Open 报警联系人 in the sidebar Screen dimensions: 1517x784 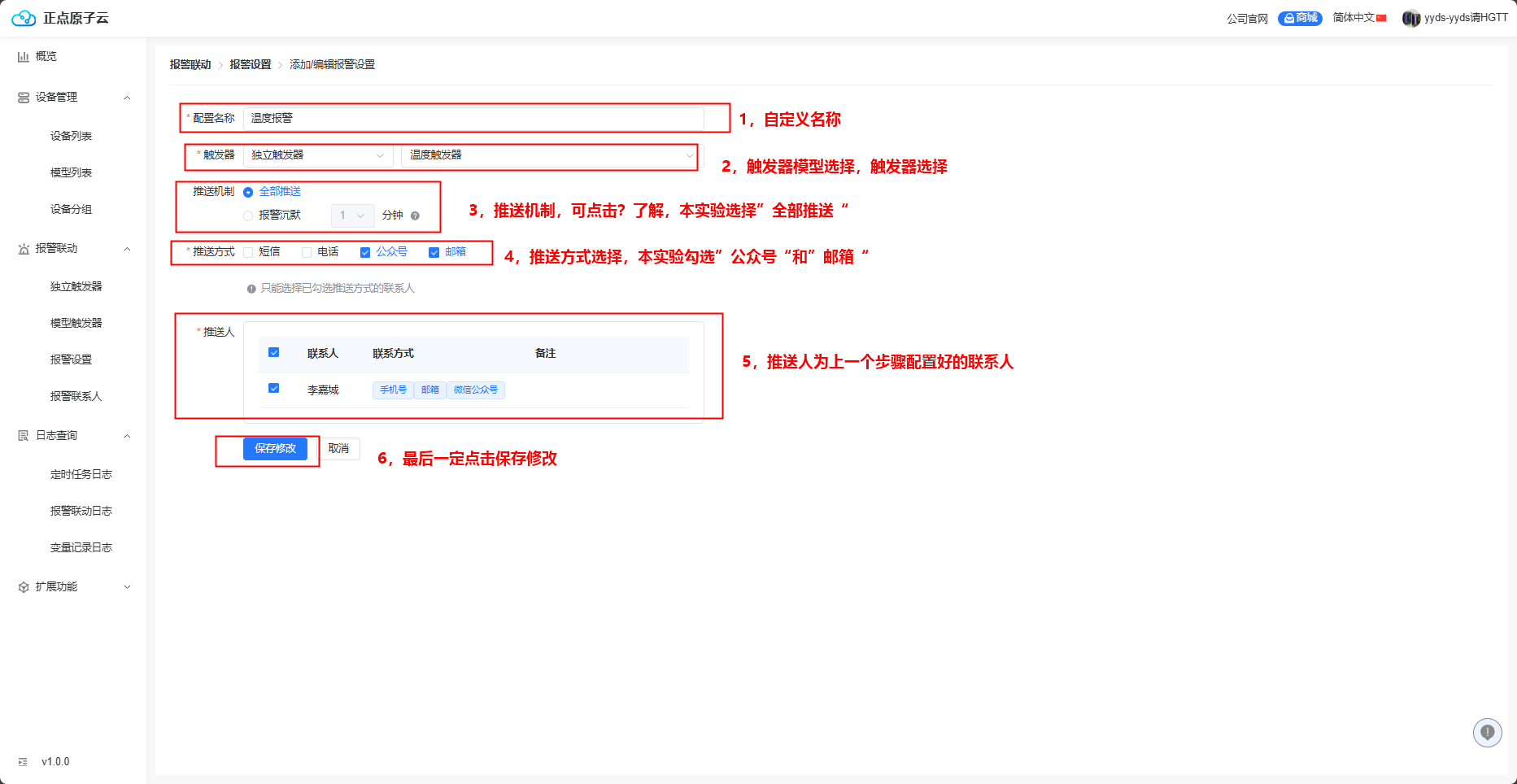click(76, 397)
